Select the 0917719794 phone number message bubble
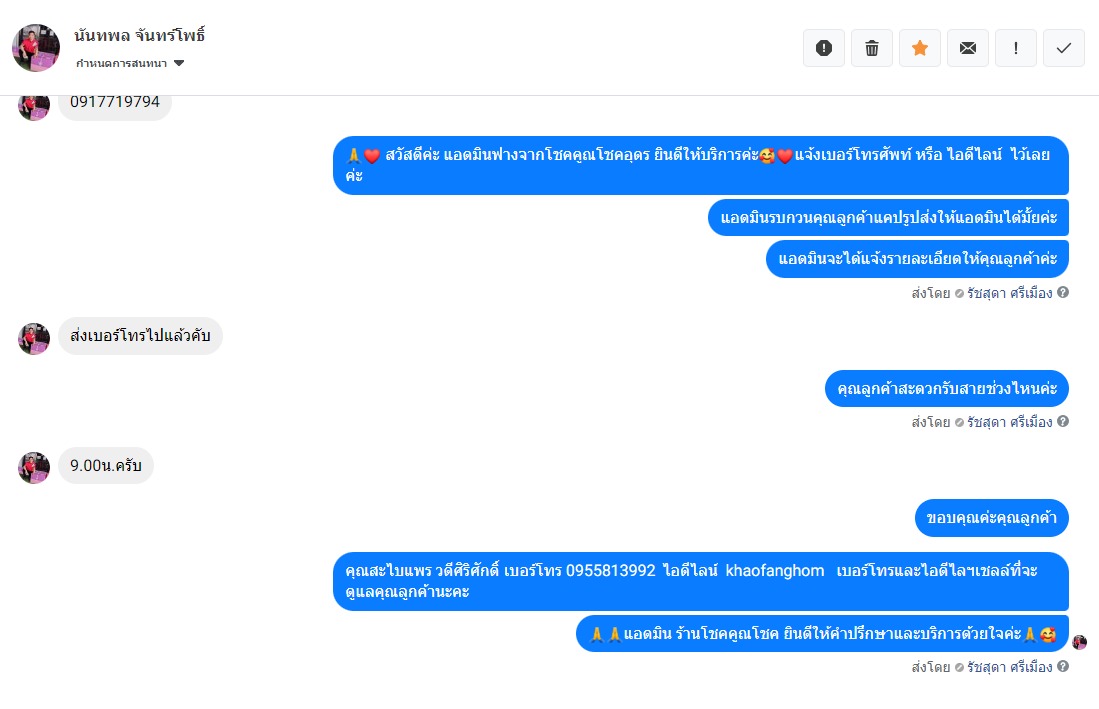This screenshot has height=709, width=1099. coord(115,102)
